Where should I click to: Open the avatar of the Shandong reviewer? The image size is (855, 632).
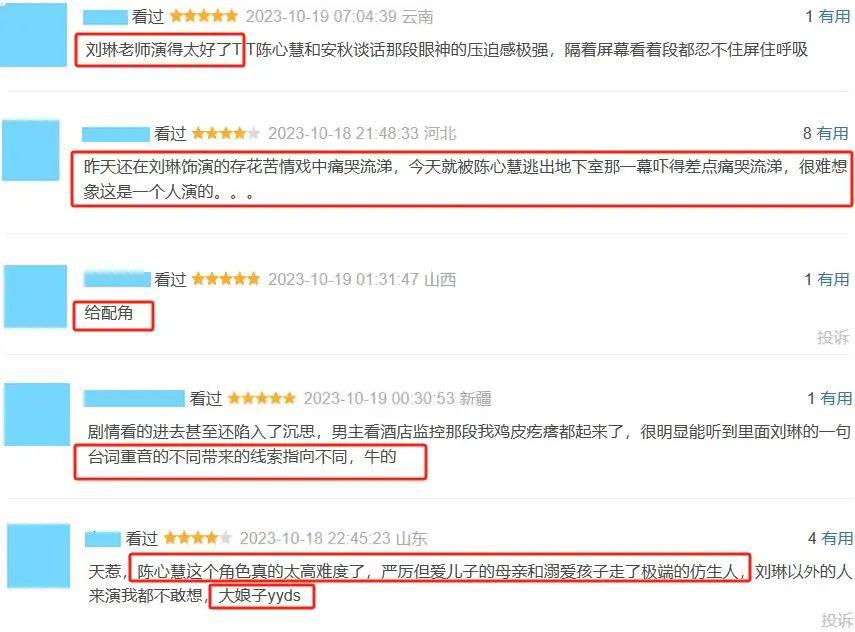tap(39, 556)
